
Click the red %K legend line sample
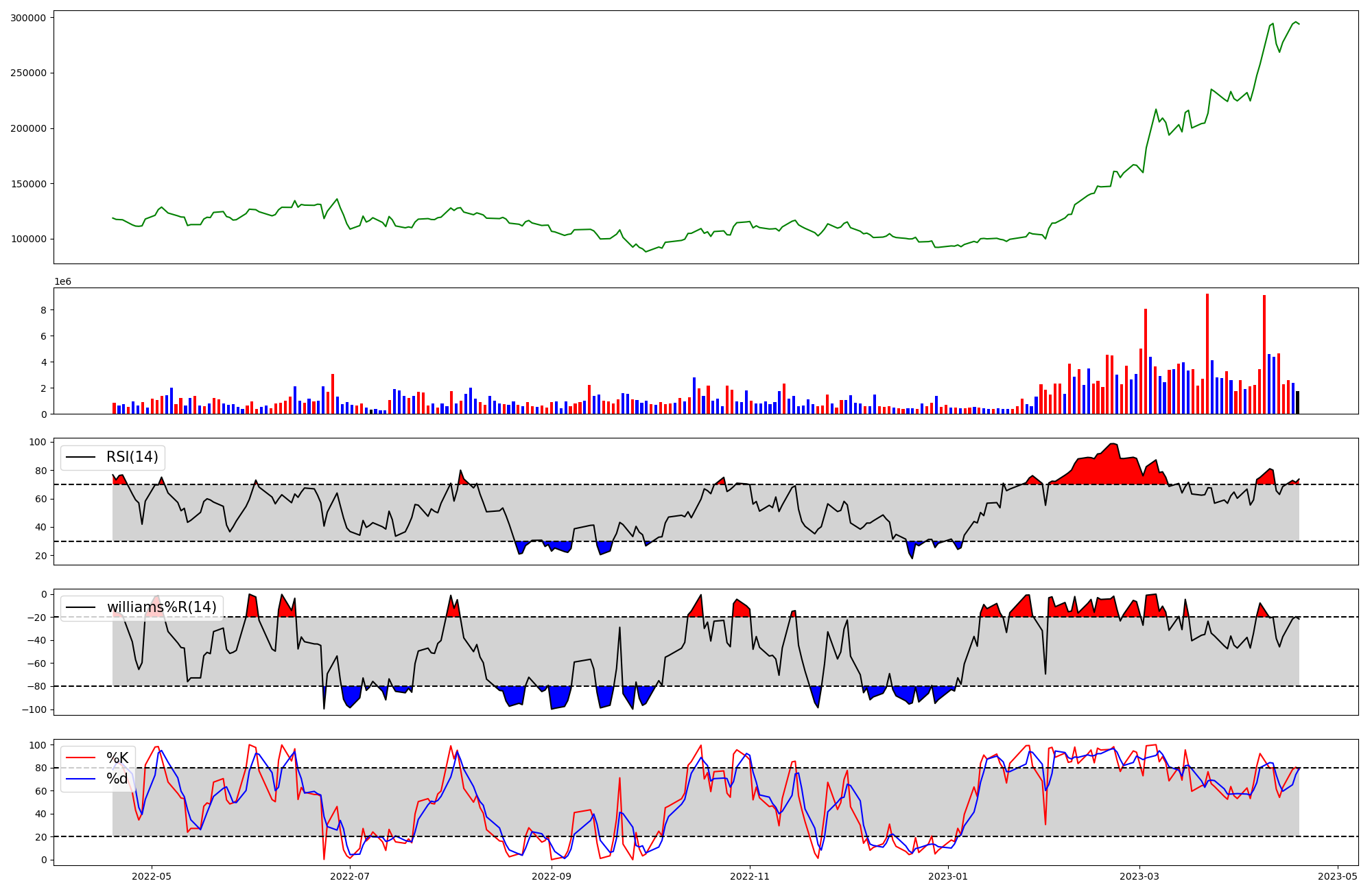[x=80, y=758]
